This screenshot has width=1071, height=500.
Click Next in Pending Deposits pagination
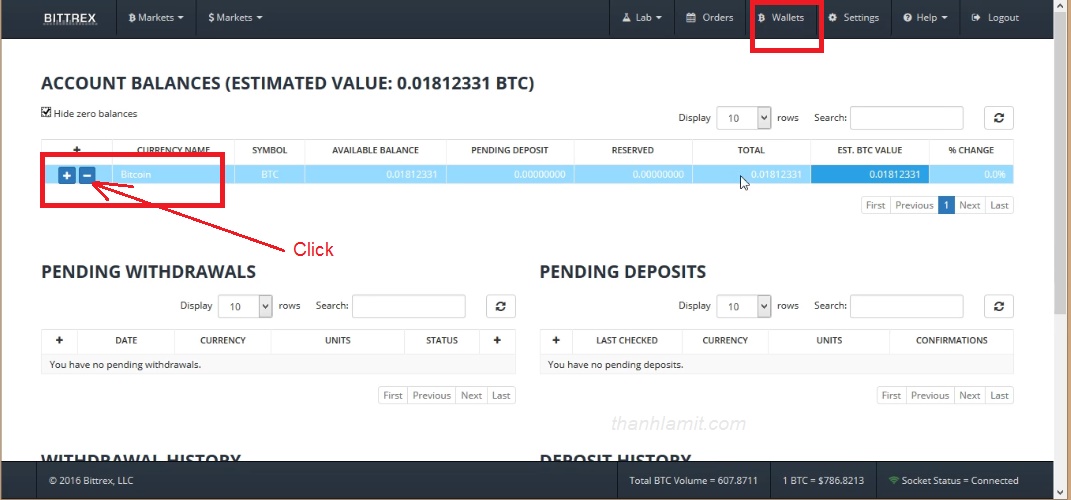(x=970, y=395)
